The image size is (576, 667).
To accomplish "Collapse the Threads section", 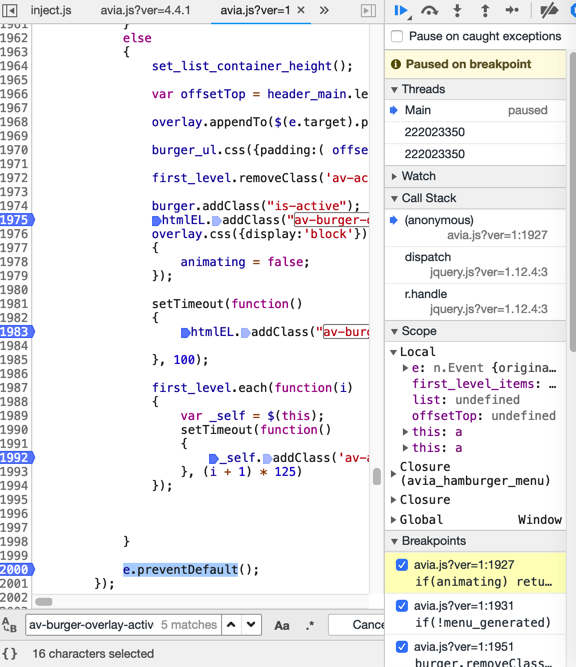I will pos(394,90).
